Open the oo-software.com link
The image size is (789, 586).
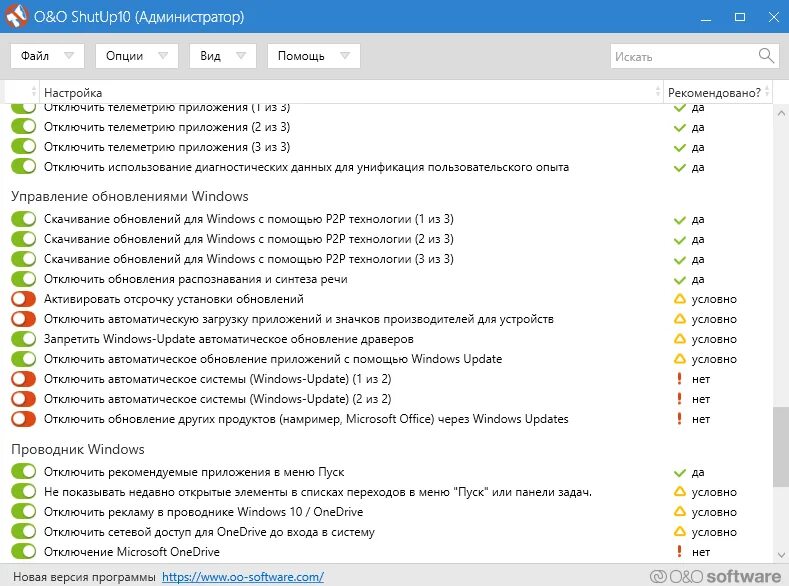tap(243, 576)
